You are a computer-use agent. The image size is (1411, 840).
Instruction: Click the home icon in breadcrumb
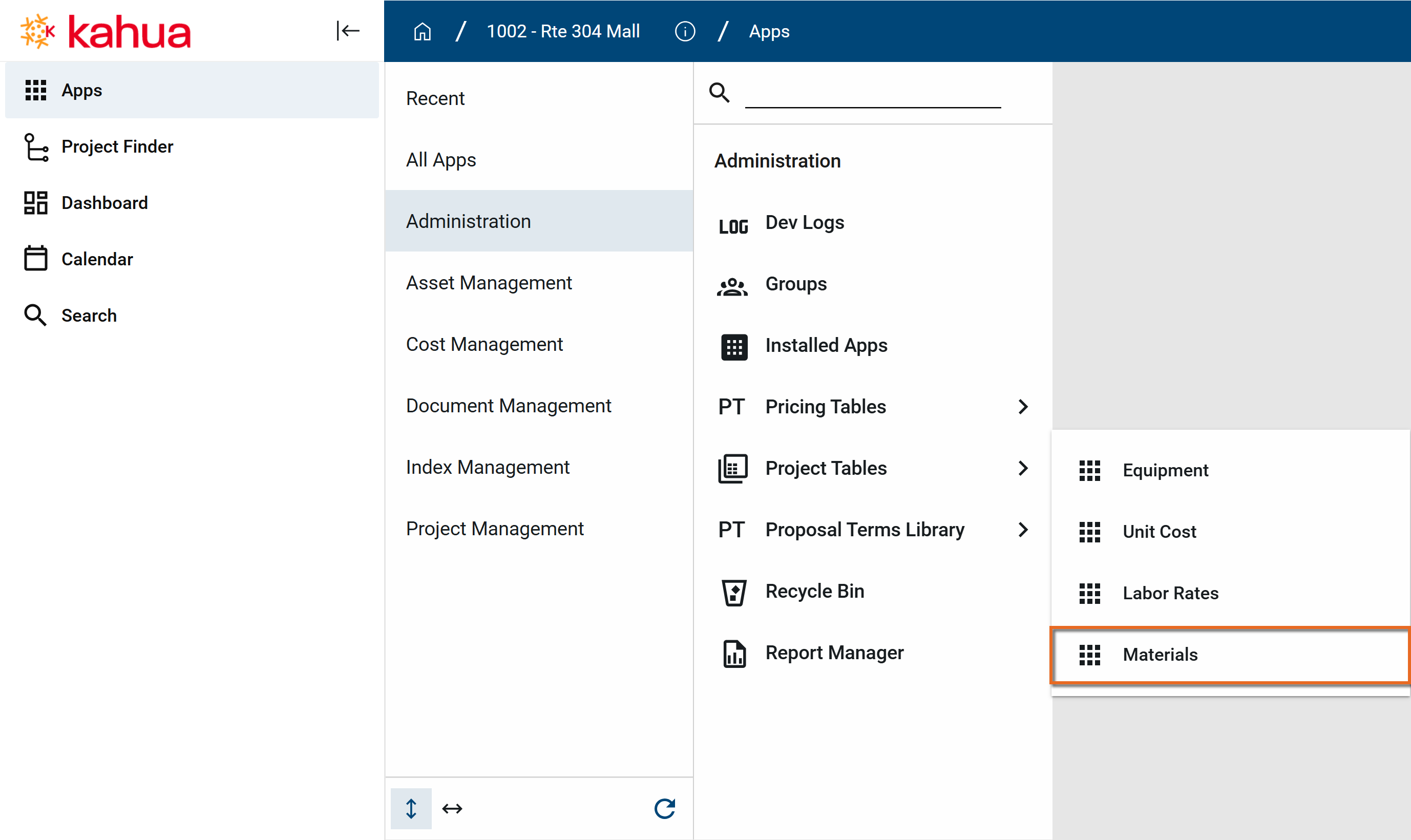(x=422, y=32)
